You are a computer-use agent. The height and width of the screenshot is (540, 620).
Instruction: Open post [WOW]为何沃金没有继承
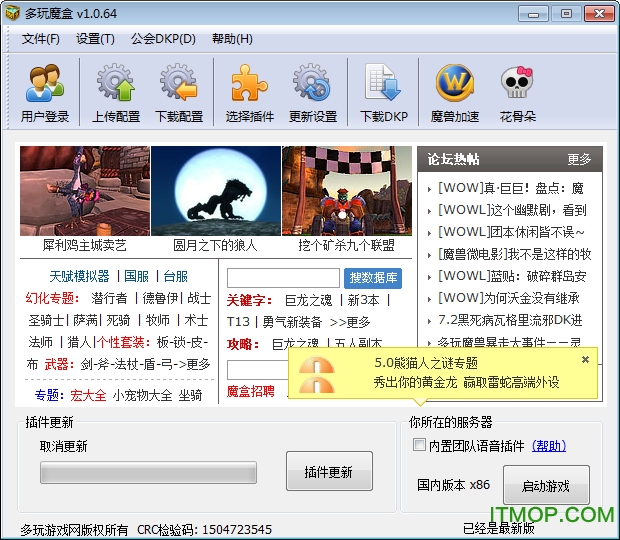(x=509, y=298)
